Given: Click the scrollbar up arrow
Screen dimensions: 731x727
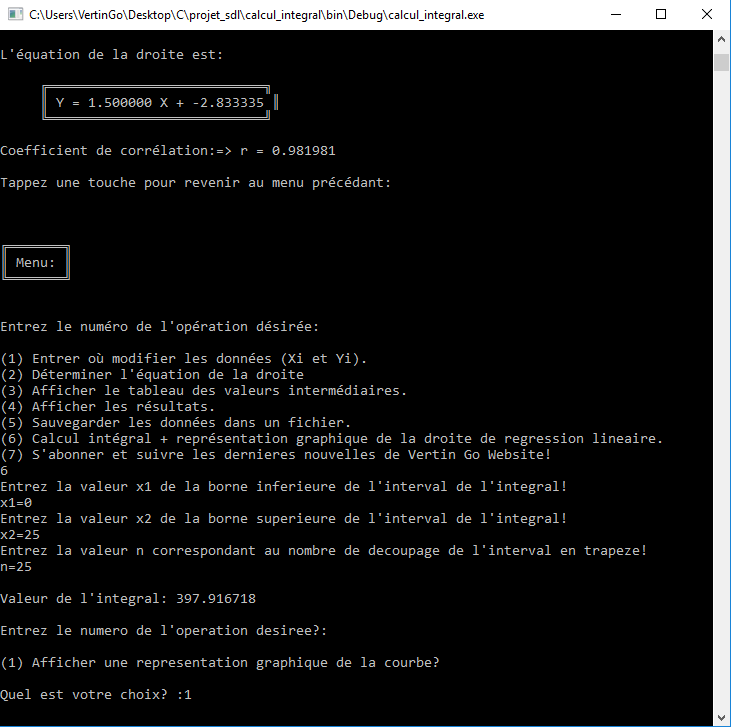Looking at the screenshot, I should pos(721,39).
